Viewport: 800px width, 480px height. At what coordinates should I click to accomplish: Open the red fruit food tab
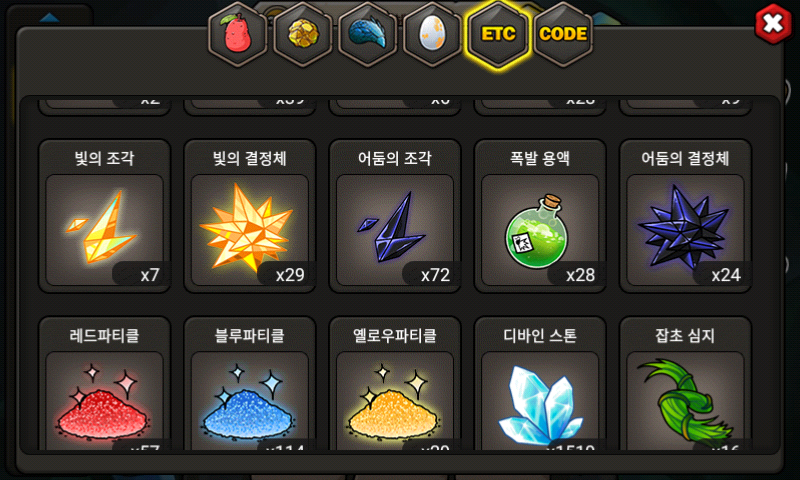click(x=237, y=34)
